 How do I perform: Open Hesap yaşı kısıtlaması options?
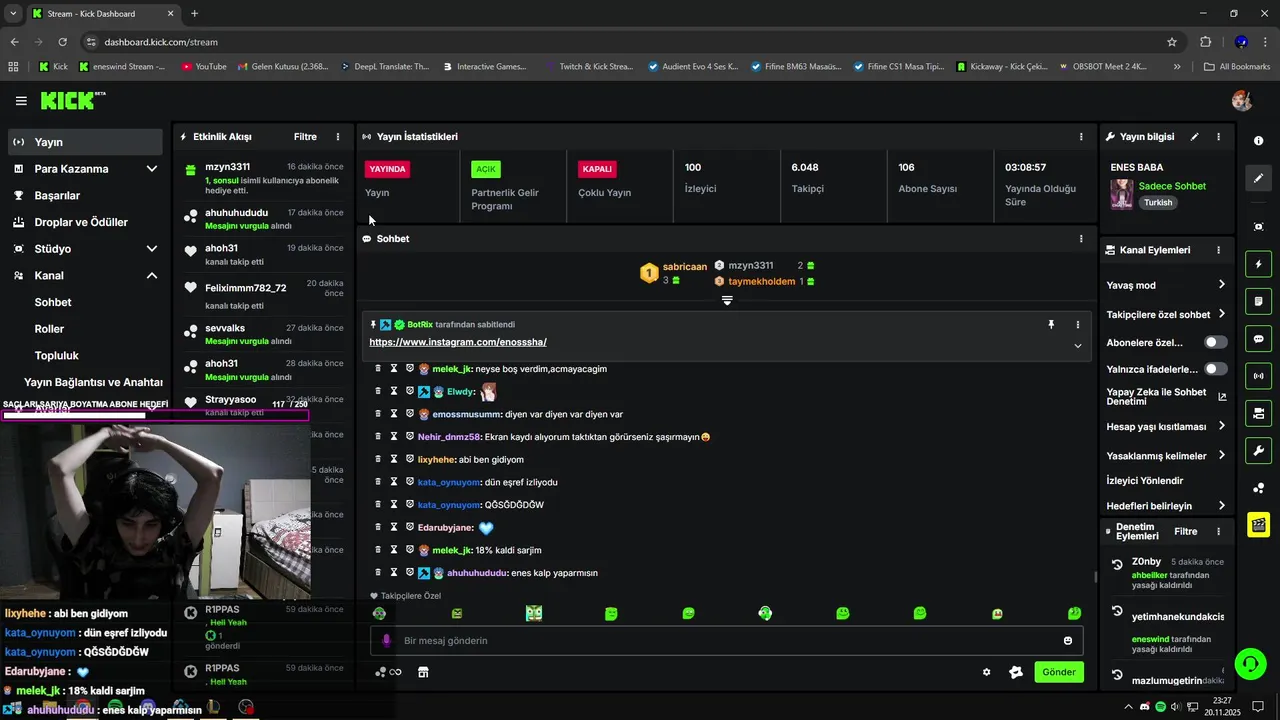[1166, 426]
